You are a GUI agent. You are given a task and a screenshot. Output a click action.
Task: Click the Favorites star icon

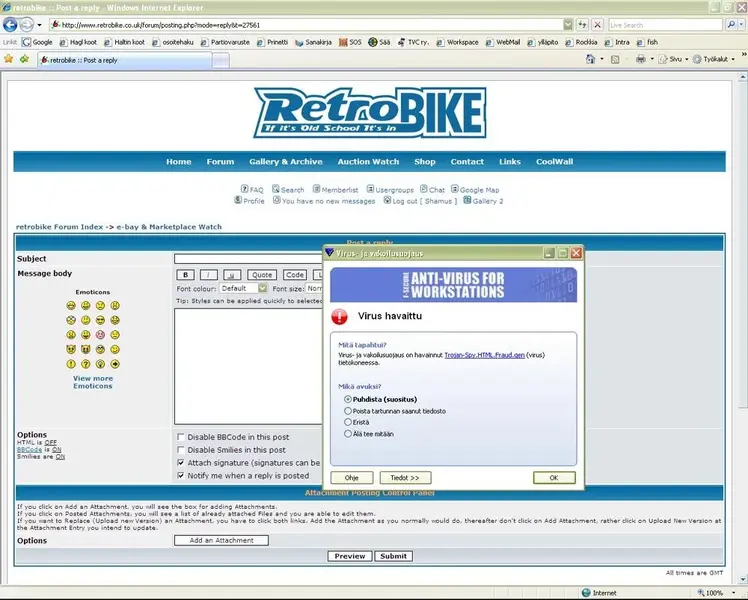click(x=9, y=59)
